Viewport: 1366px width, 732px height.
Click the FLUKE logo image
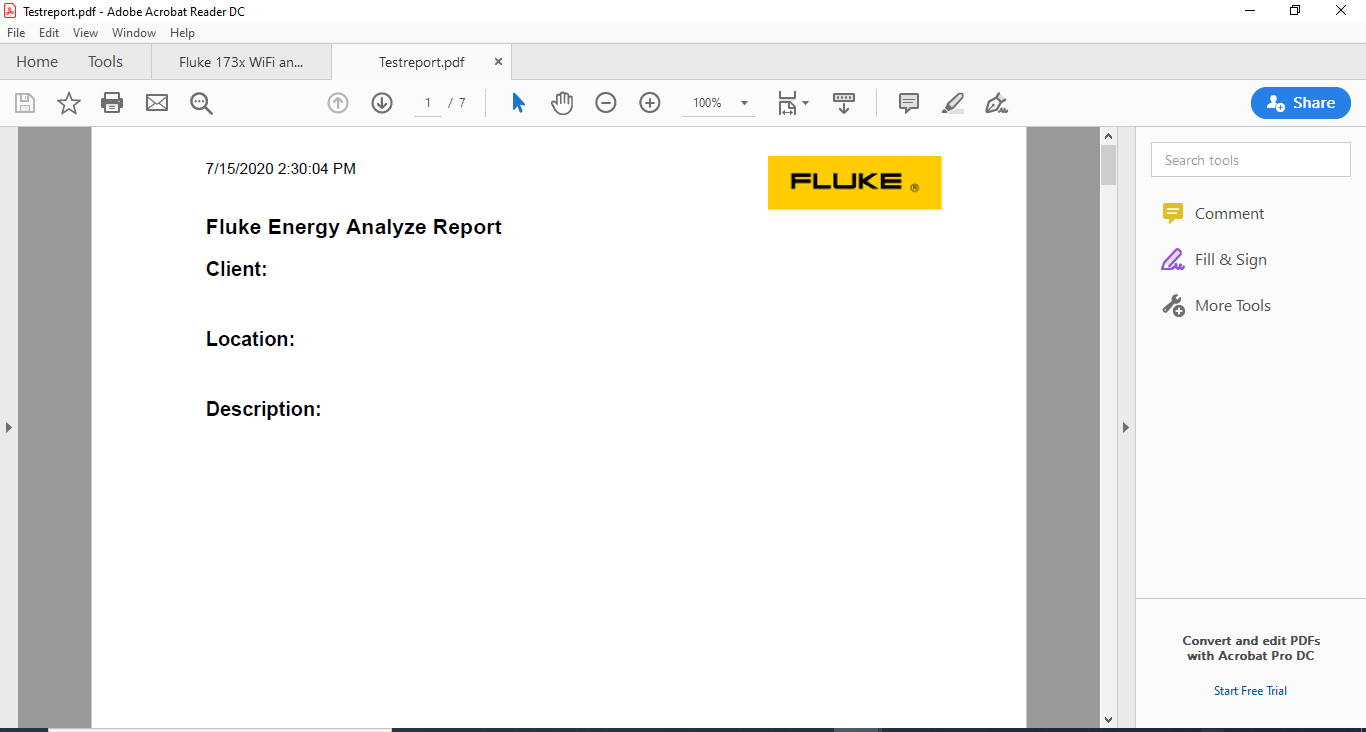pyautogui.click(x=855, y=183)
